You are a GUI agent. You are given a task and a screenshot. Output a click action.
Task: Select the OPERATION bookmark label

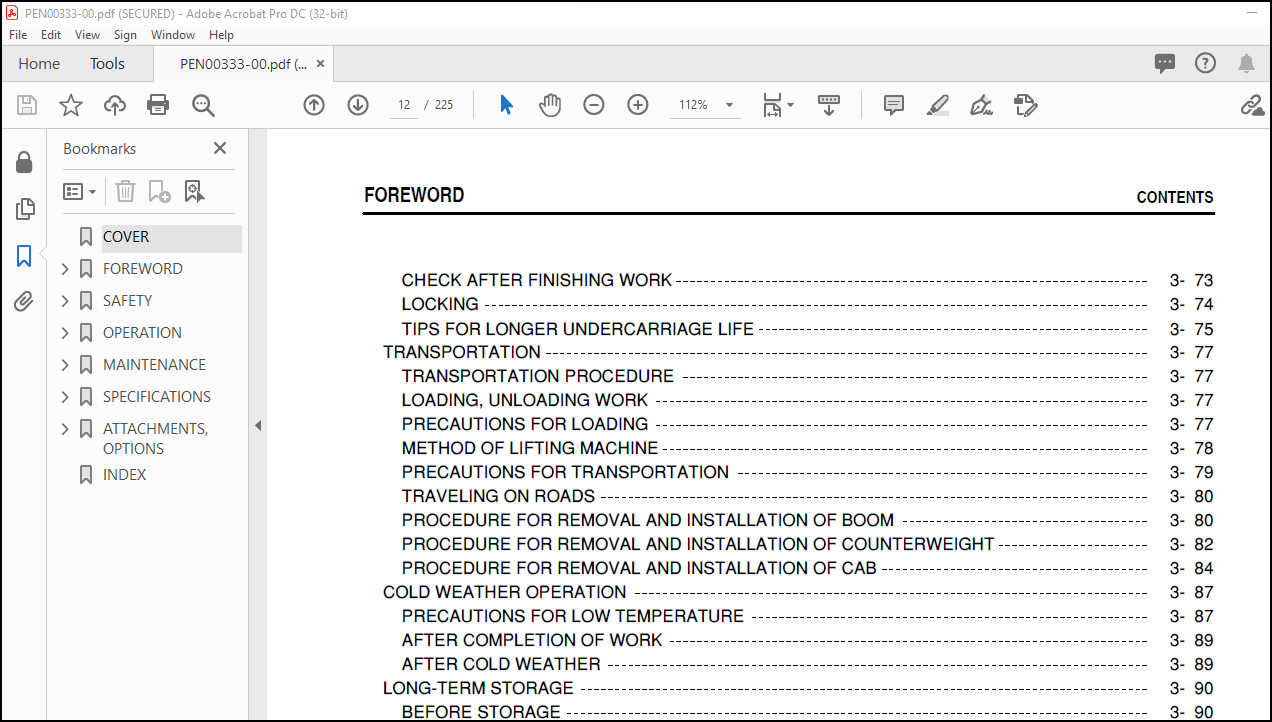point(142,333)
